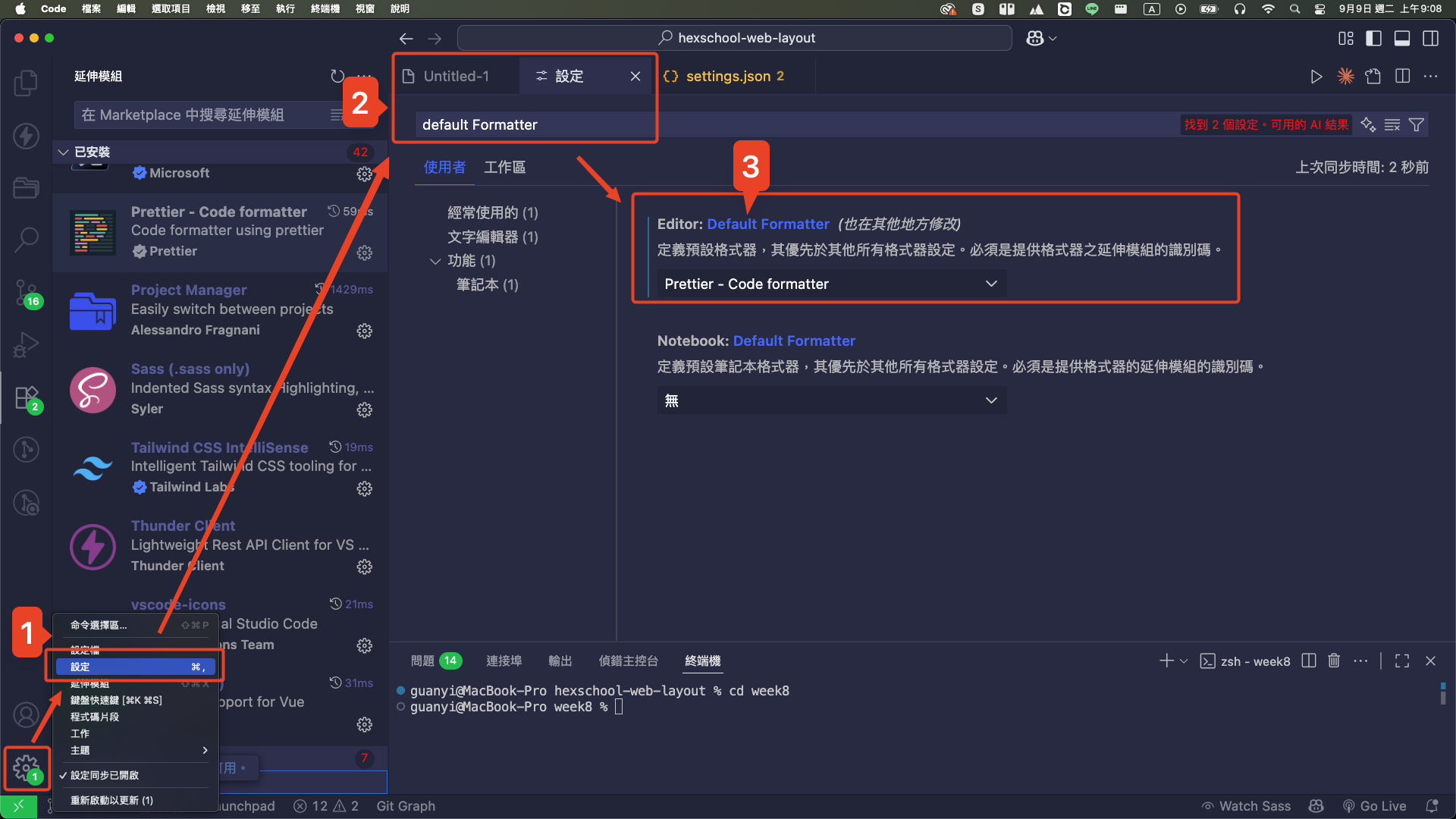Viewport: 1456px width, 819px height.
Task: Click Git Graph in the status bar
Action: [x=406, y=806]
